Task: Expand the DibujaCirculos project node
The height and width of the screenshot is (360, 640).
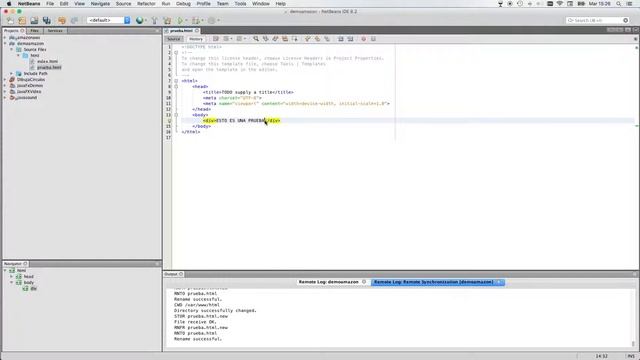Action: click(5, 80)
